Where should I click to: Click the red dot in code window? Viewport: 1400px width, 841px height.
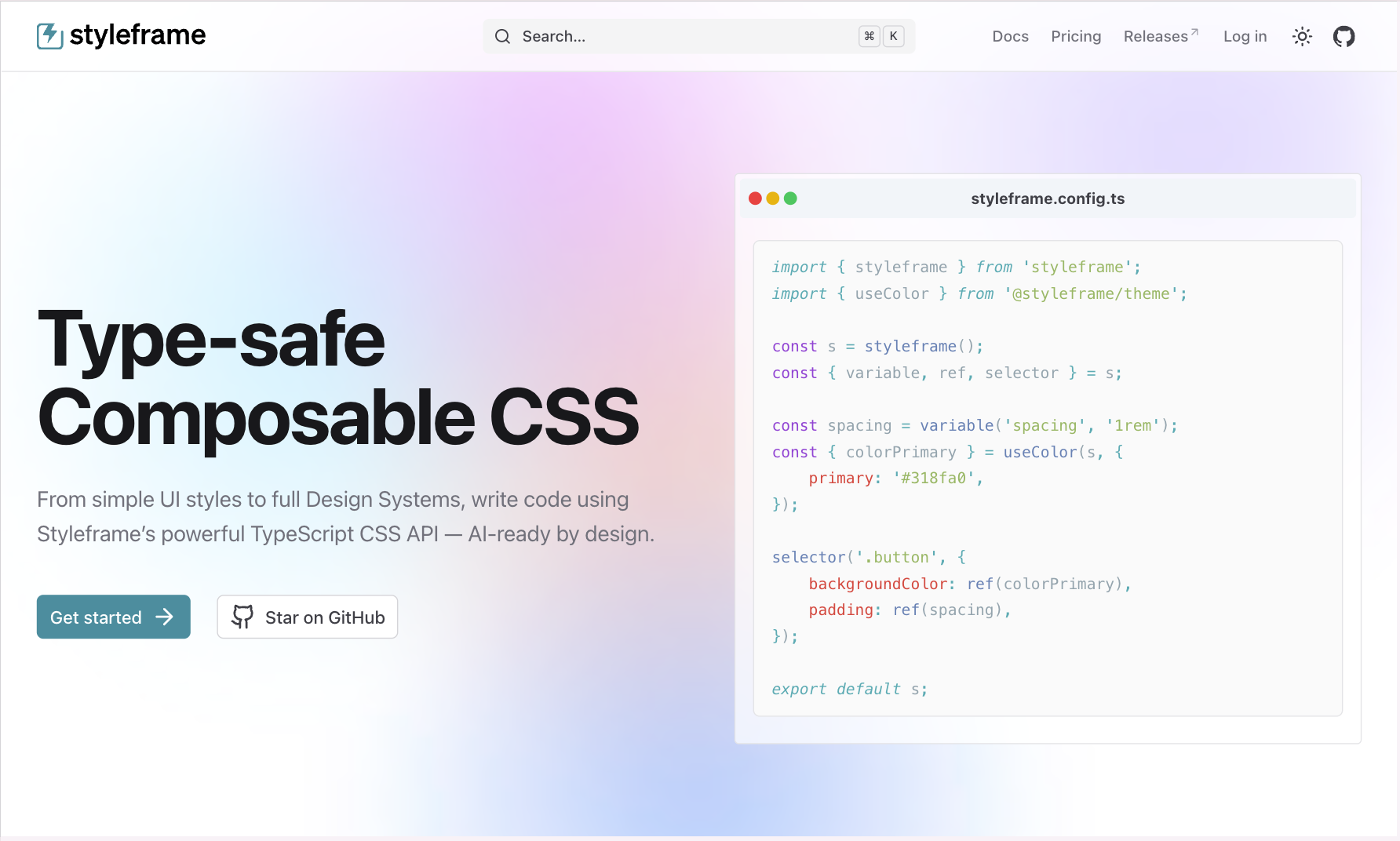[755, 198]
